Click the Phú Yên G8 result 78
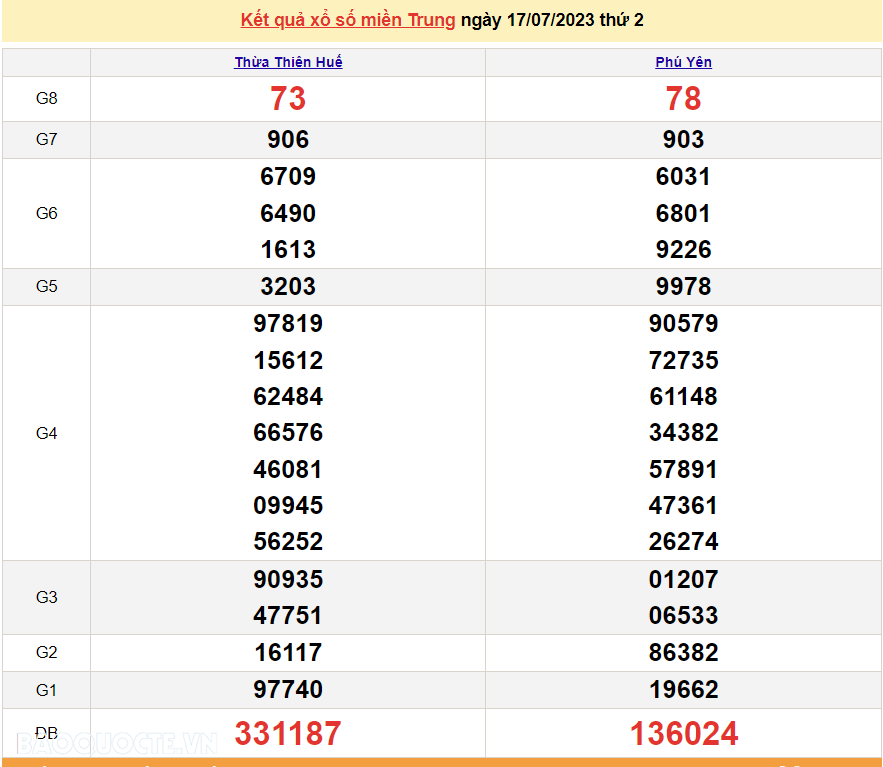The image size is (883, 767). [x=683, y=99]
